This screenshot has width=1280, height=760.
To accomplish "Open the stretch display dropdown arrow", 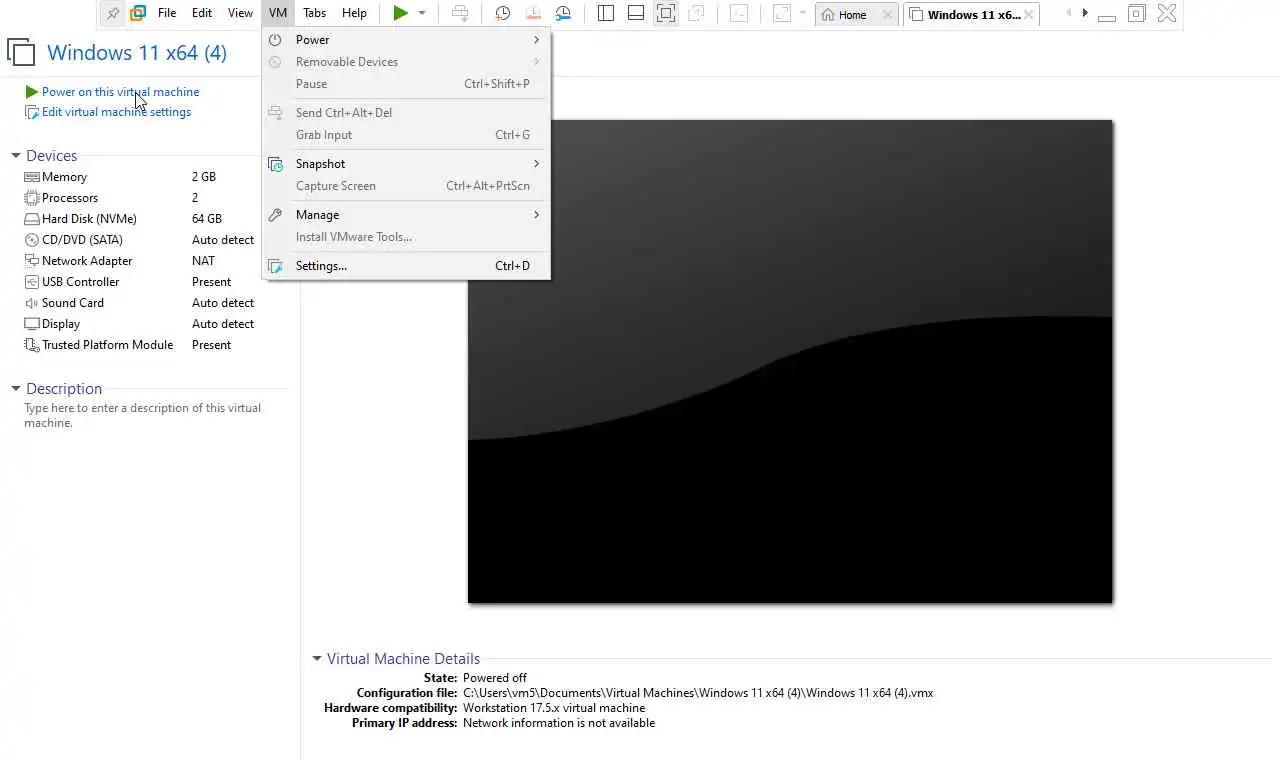I will [802, 13].
